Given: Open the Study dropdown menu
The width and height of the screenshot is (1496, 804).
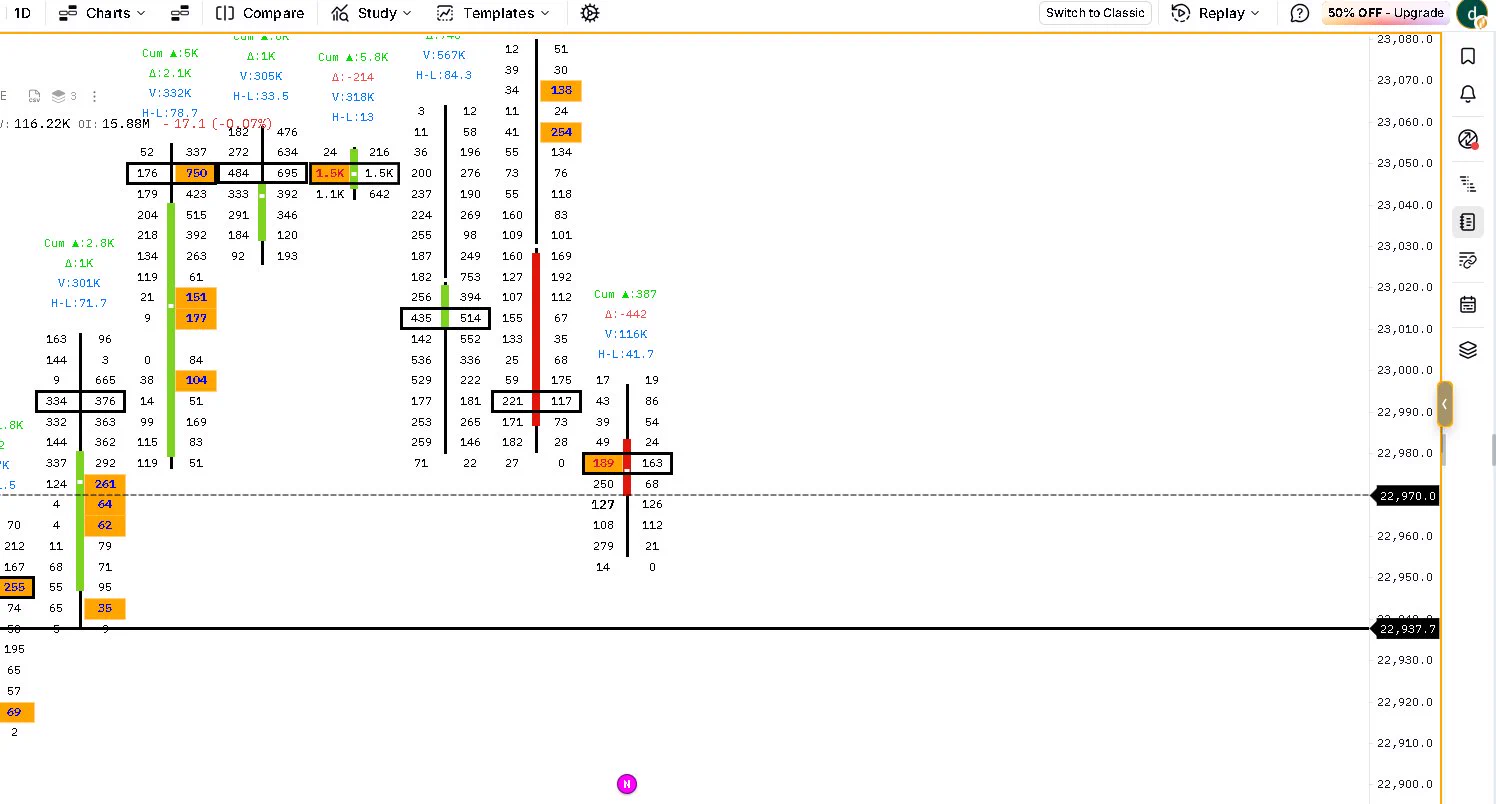Looking at the screenshot, I should (371, 13).
